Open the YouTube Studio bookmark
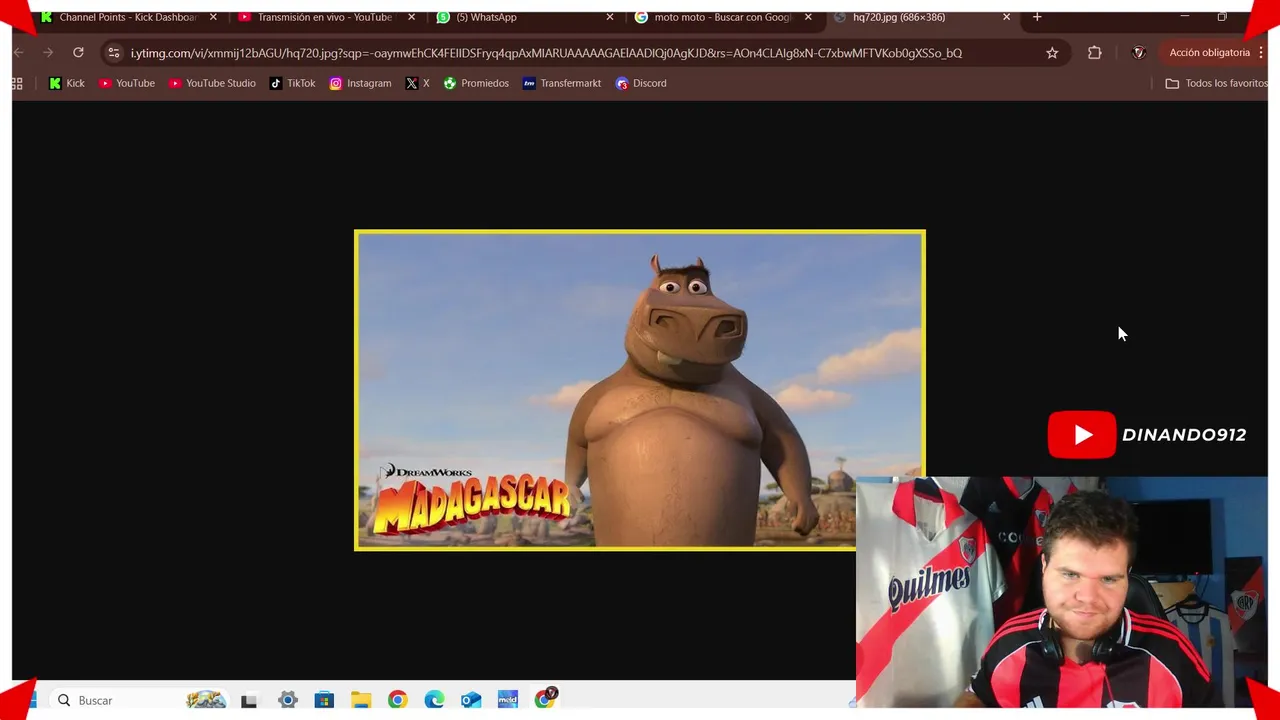This screenshot has width=1280, height=720. coord(212,83)
